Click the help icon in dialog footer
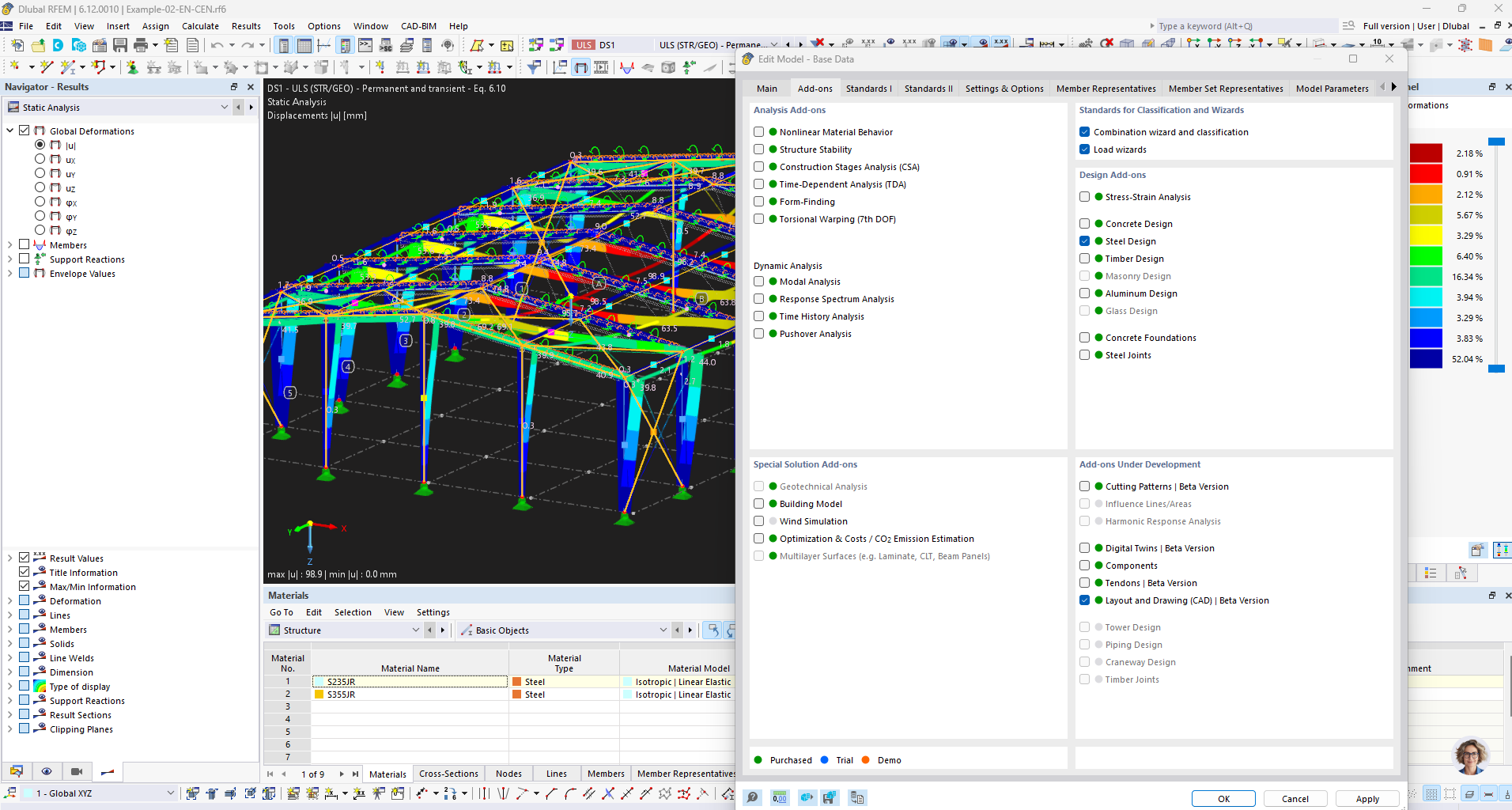Screen dimensions: 1512x810 (x=753, y=798)
